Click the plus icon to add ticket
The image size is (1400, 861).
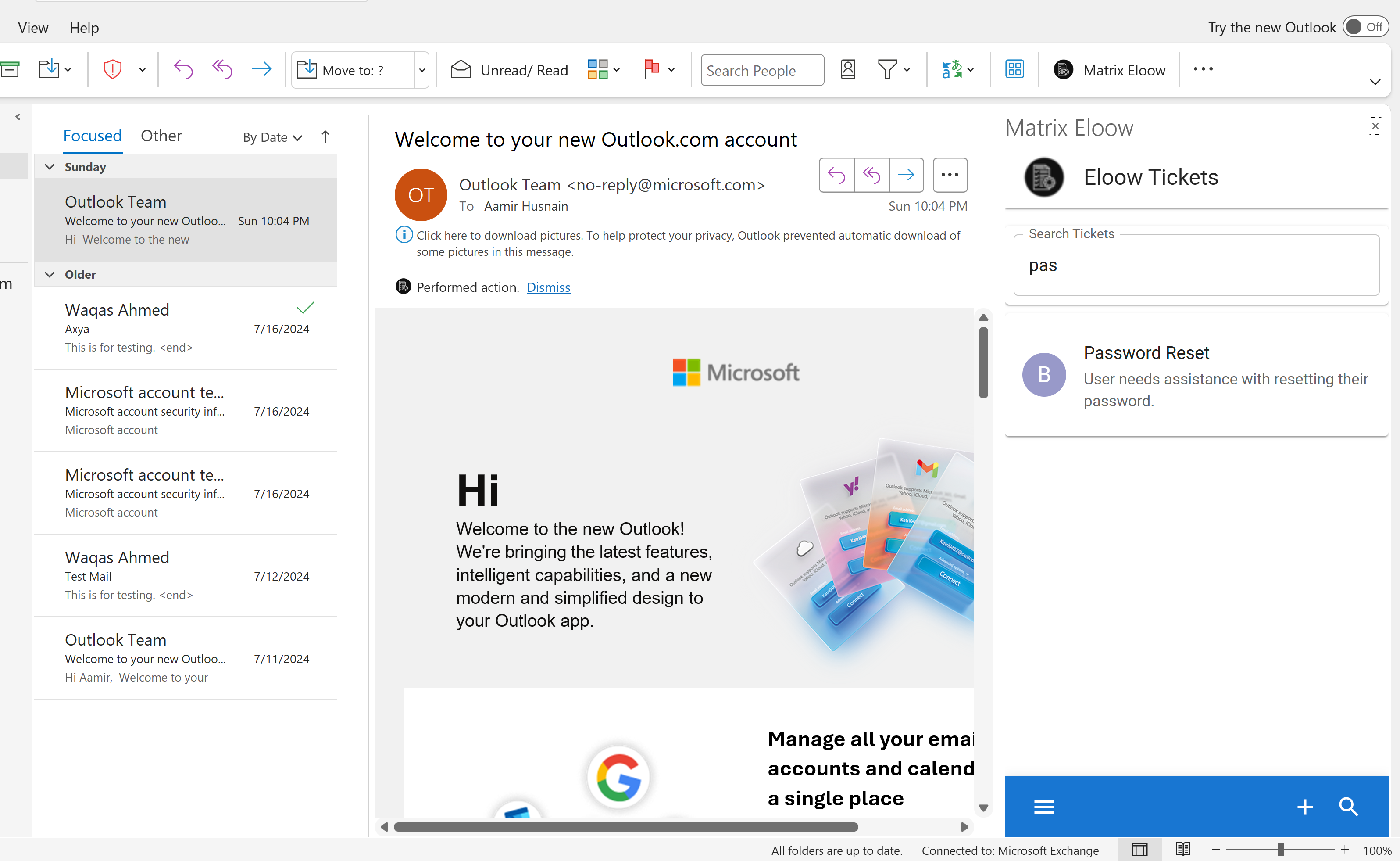1305,807
